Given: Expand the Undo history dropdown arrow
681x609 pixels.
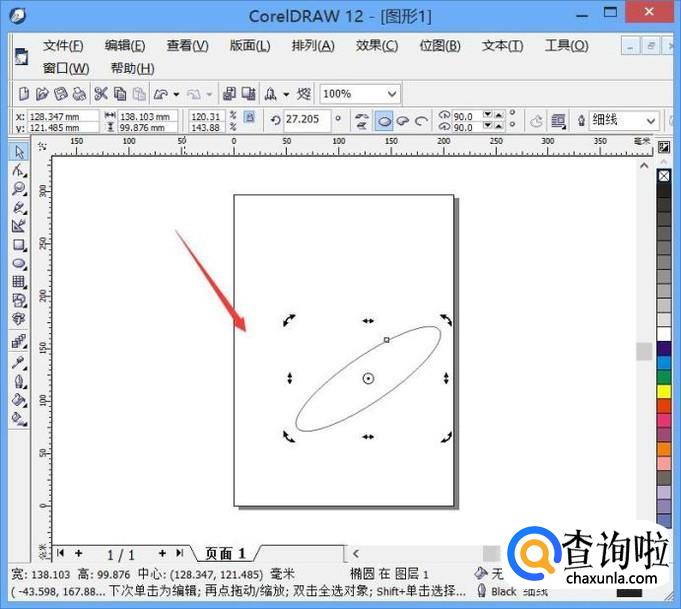Looking at the screenshot, I should pyautogui.click(x=176, y=94).
